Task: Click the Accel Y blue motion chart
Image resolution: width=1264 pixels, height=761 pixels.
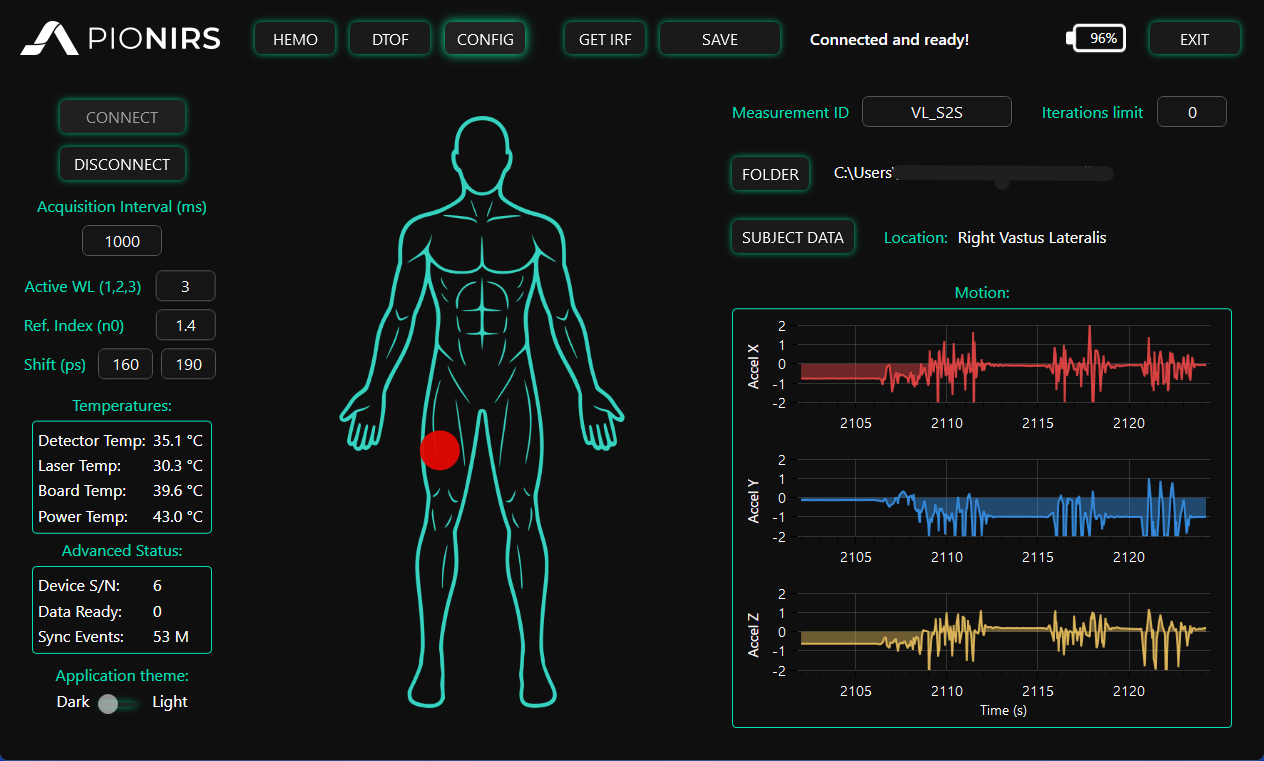Action: [x=1004, y=498]
